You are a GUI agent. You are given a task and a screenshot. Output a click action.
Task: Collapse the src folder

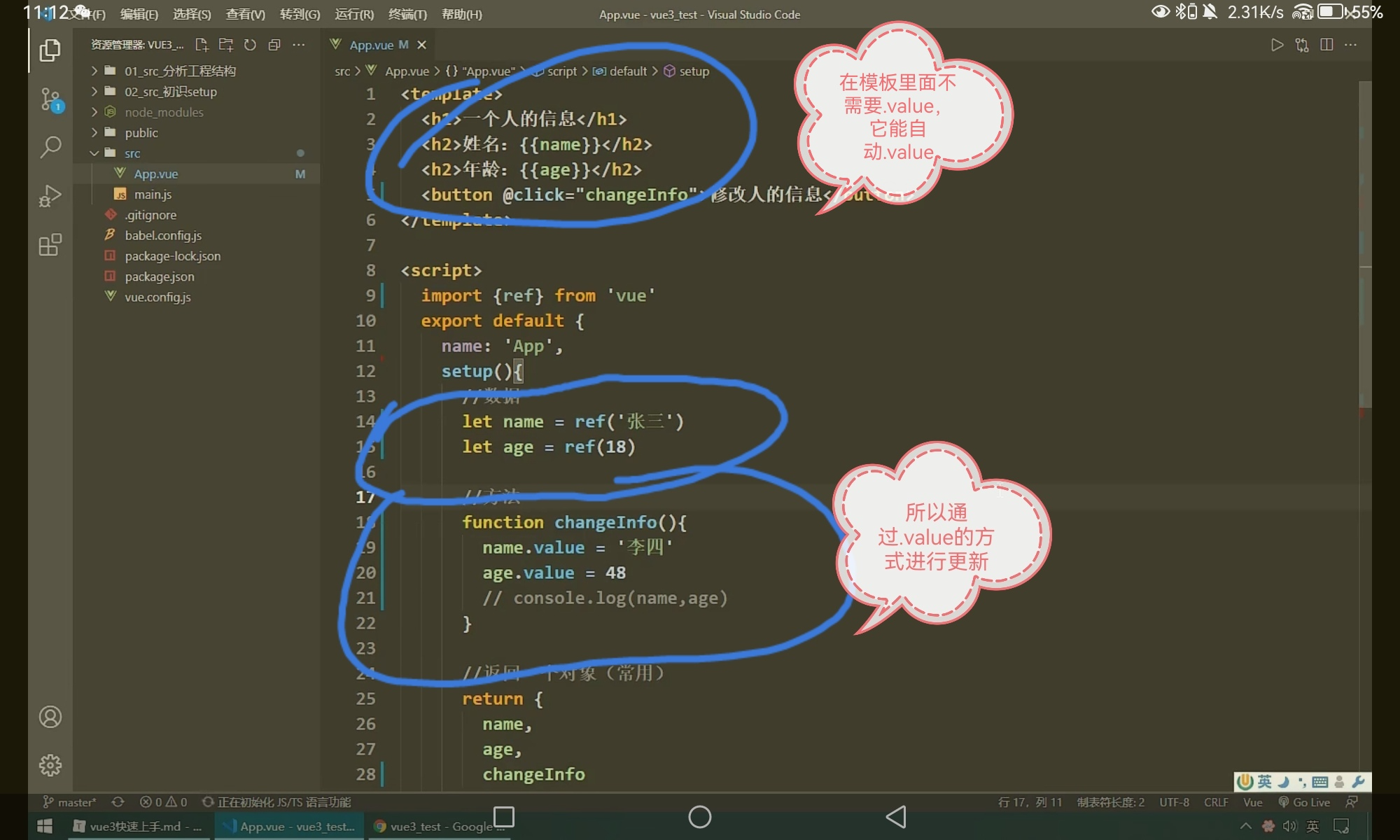click(x=132, y=153)
